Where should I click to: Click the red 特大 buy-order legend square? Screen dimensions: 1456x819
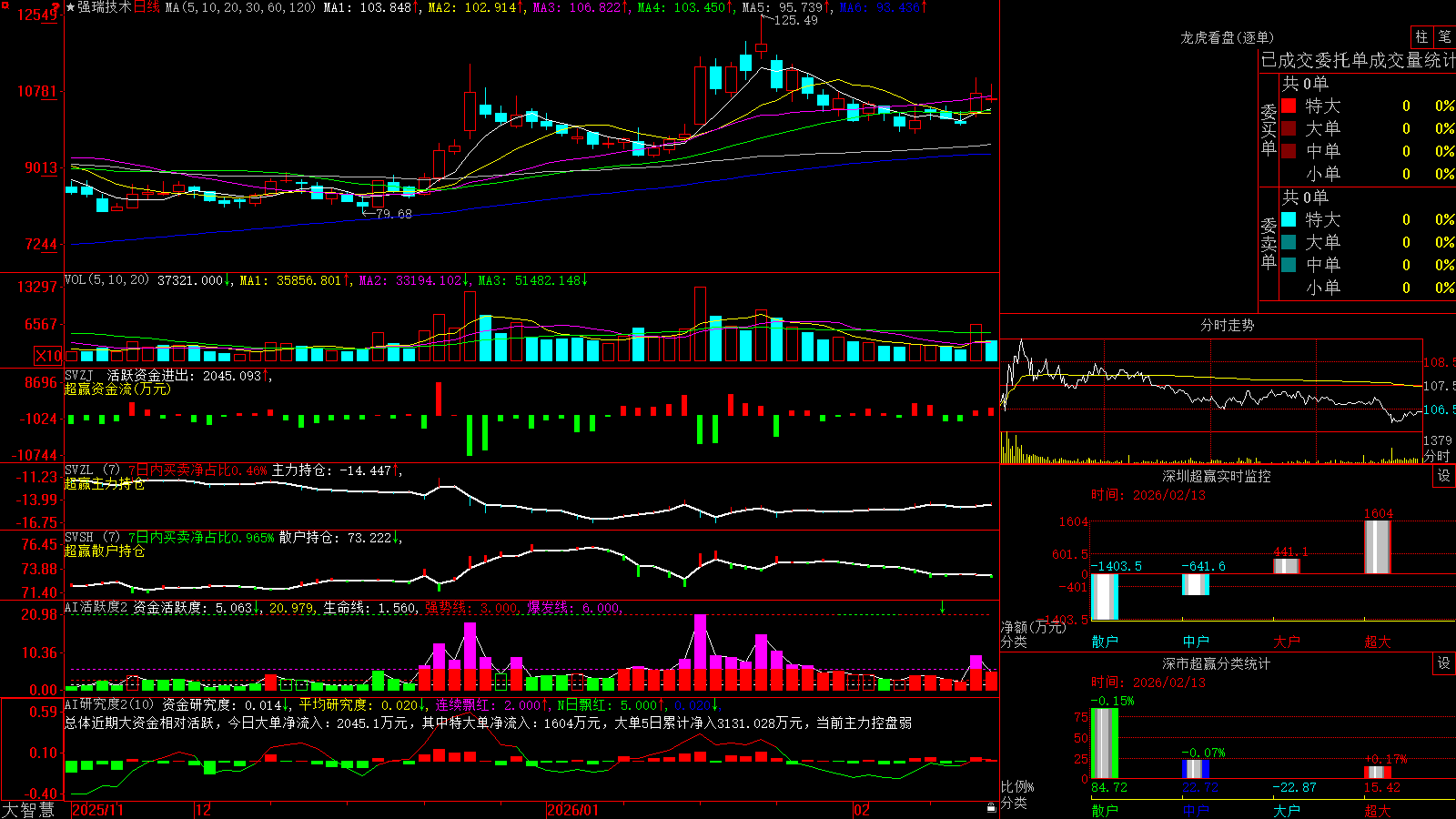1289,106
